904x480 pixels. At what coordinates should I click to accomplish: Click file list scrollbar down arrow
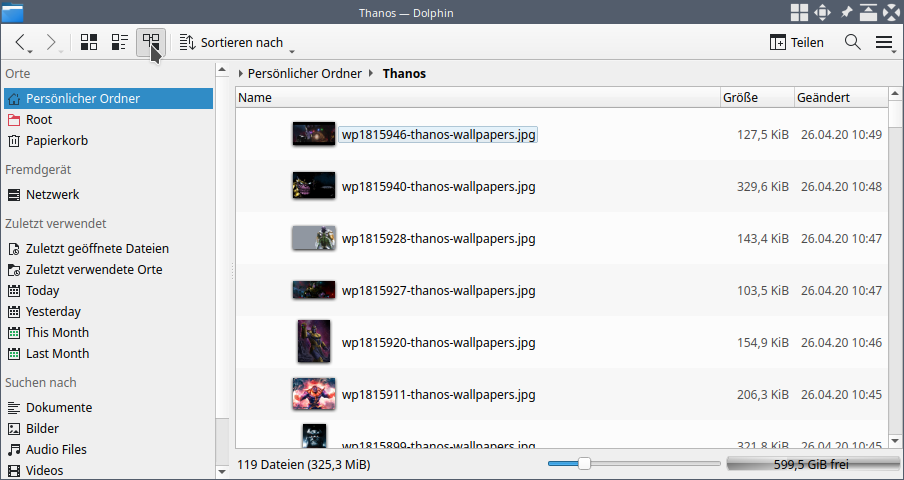tap(895, 441)
